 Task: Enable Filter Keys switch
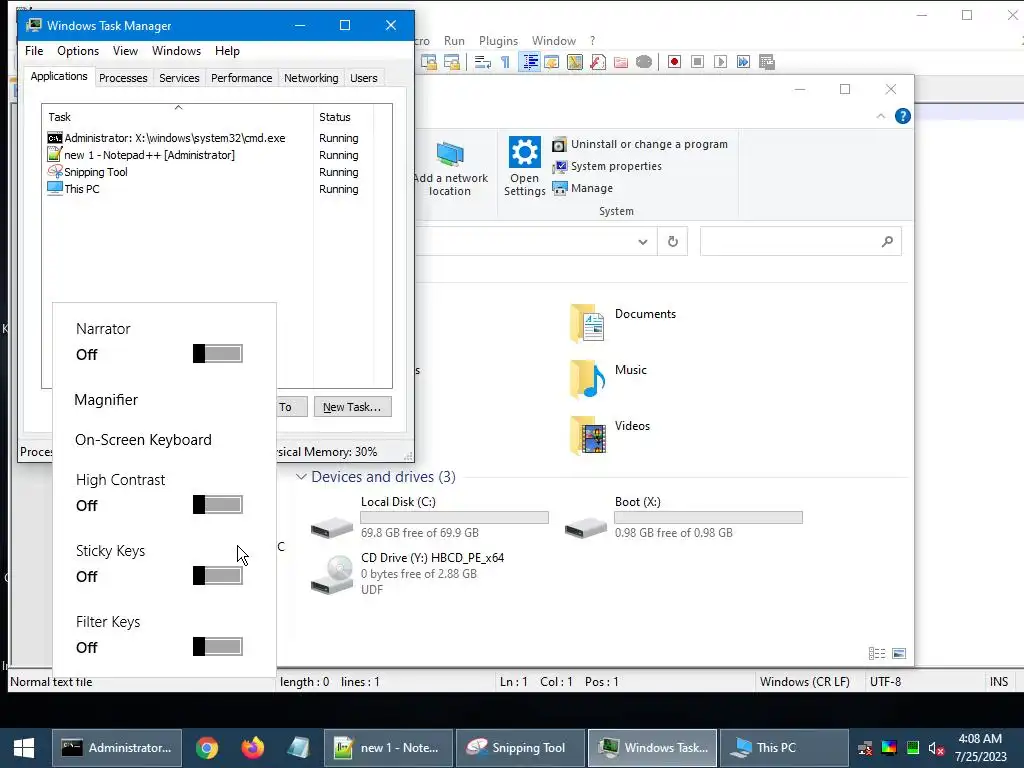pyautogui.click(x=217, y=647)
